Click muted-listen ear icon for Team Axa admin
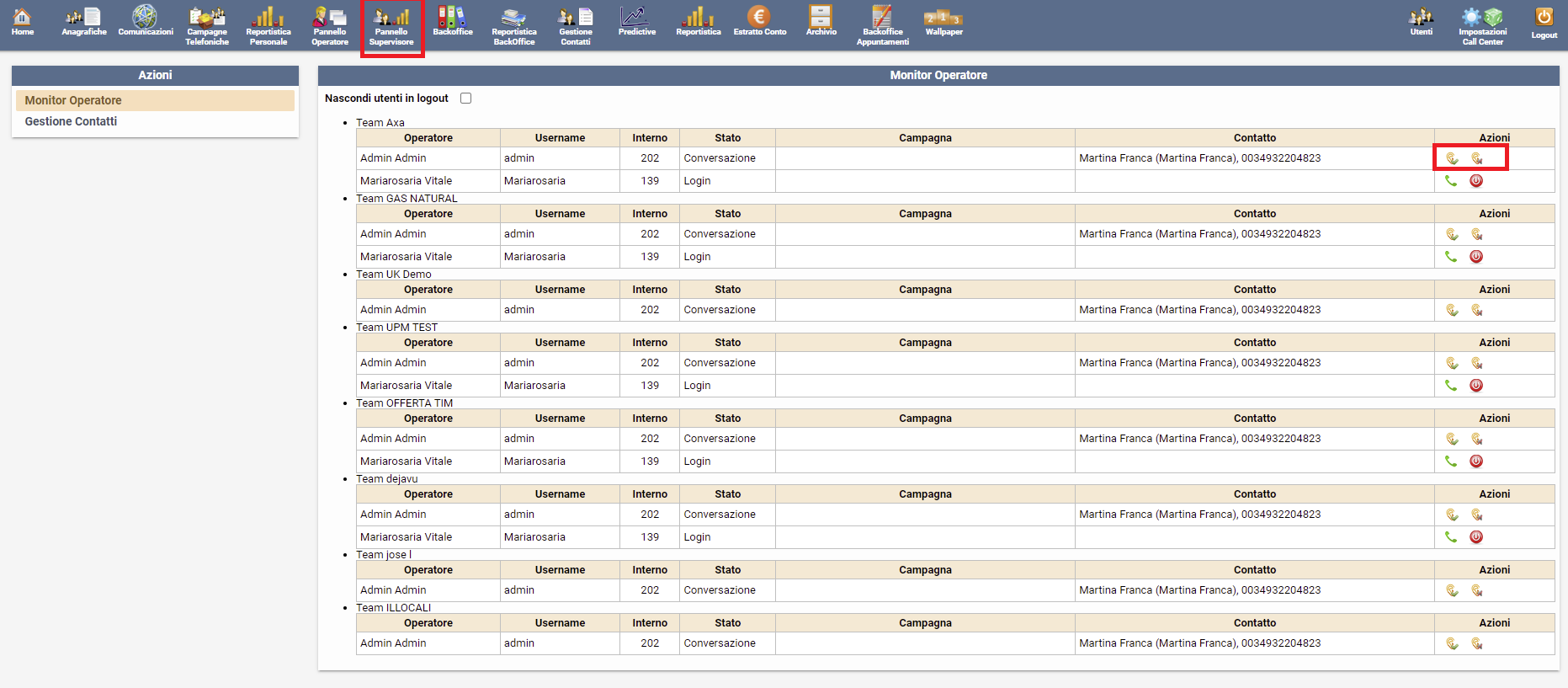 tap(1477, 158)
